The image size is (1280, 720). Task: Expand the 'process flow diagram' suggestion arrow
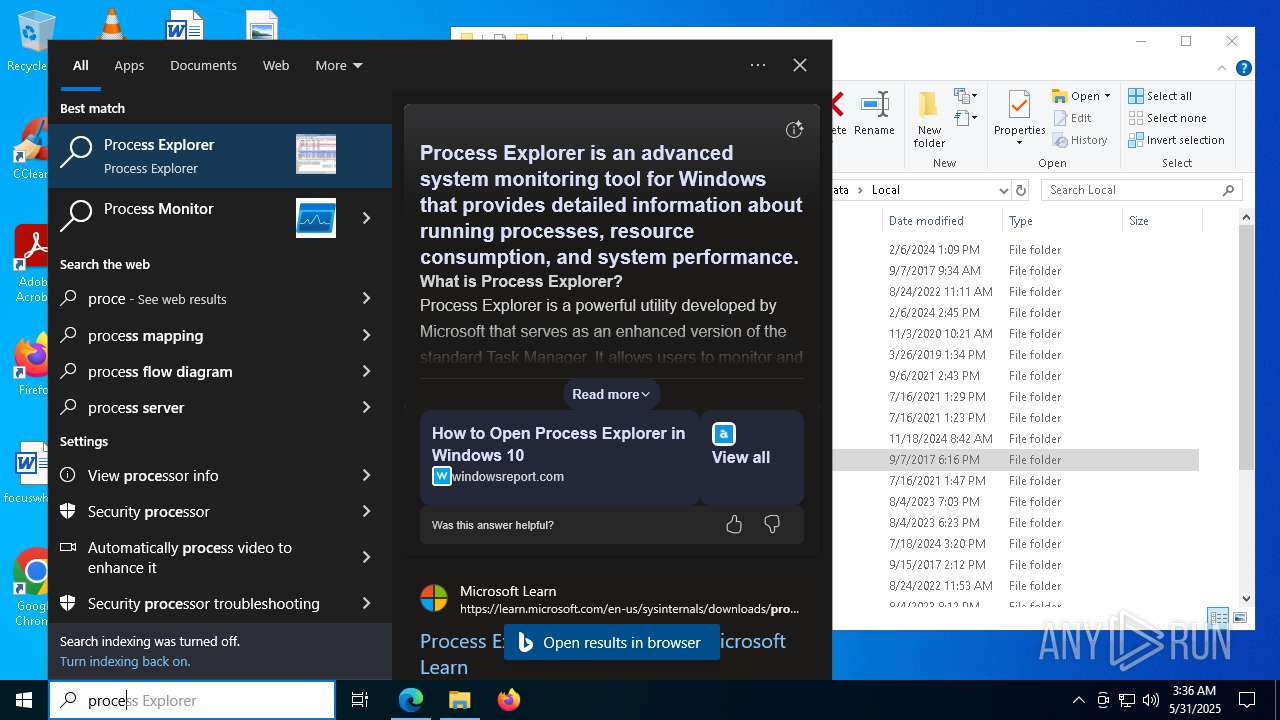tap(366, 371)
